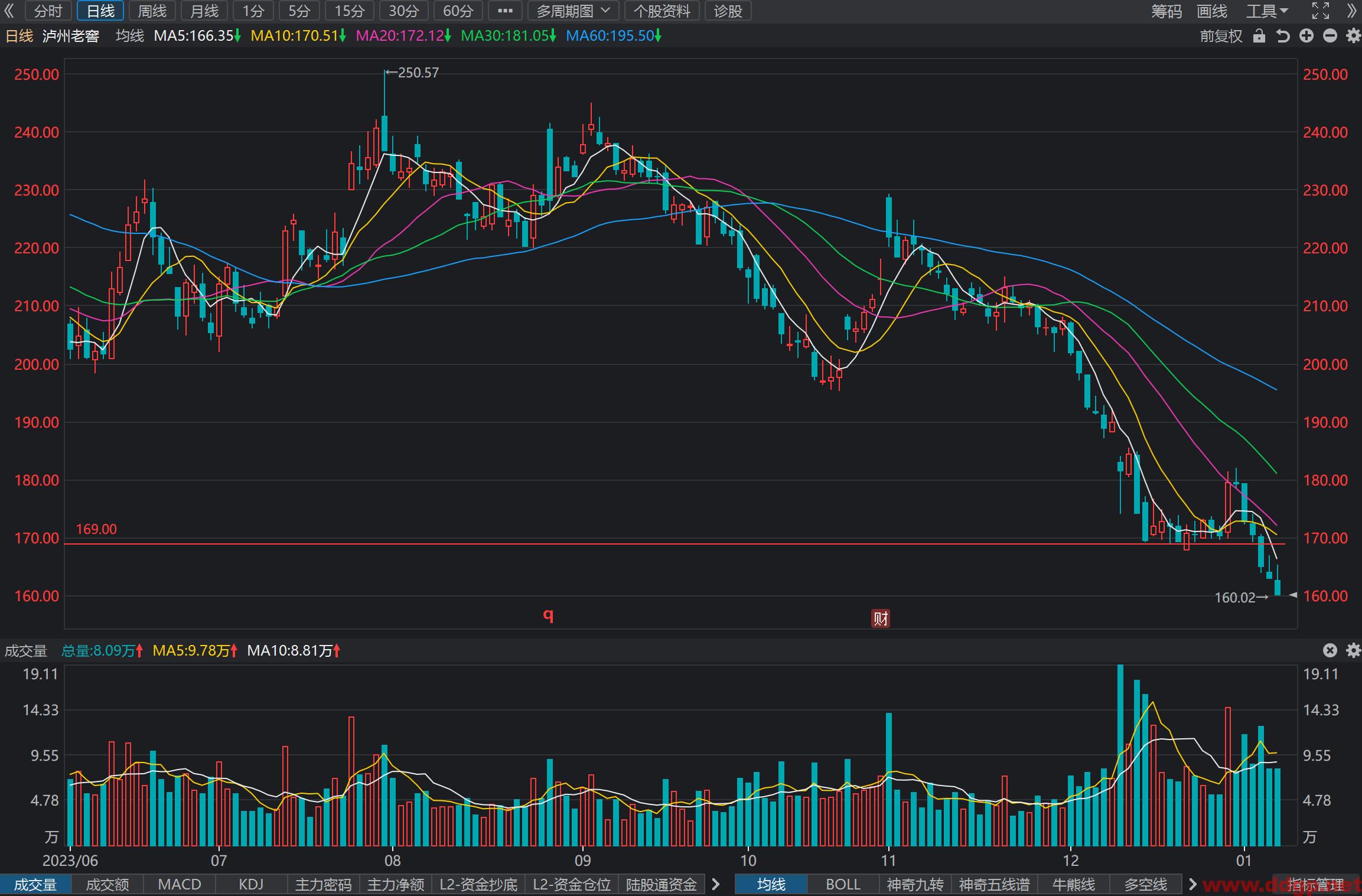The image size is (1362, 896).
Task: Open the 工具 tools dropdown
Action: point(1267,11)
